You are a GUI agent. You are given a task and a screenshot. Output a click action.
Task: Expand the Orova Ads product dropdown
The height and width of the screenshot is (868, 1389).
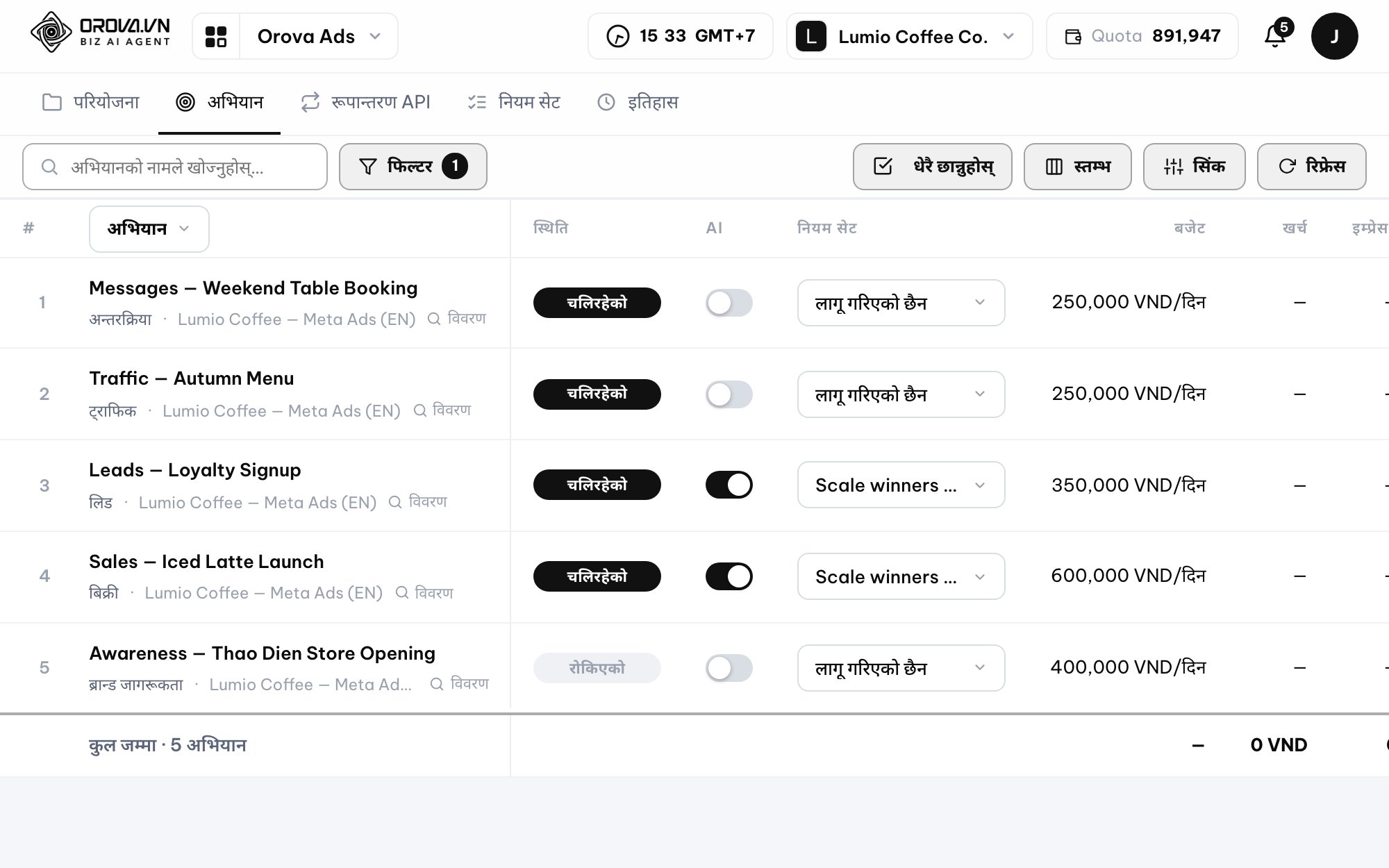[x=319, y=36]
